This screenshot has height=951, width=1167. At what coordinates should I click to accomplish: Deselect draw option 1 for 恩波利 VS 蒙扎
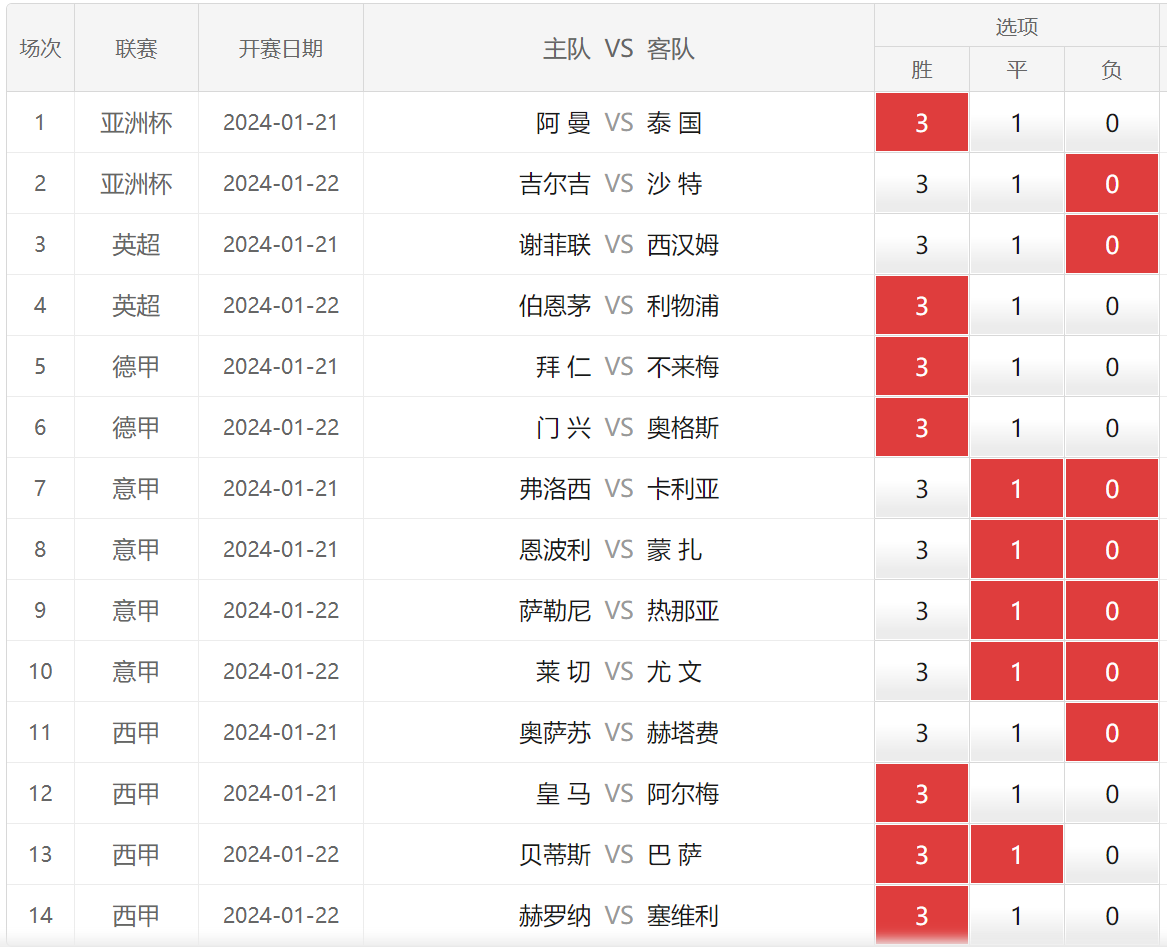pos(1017,549)
